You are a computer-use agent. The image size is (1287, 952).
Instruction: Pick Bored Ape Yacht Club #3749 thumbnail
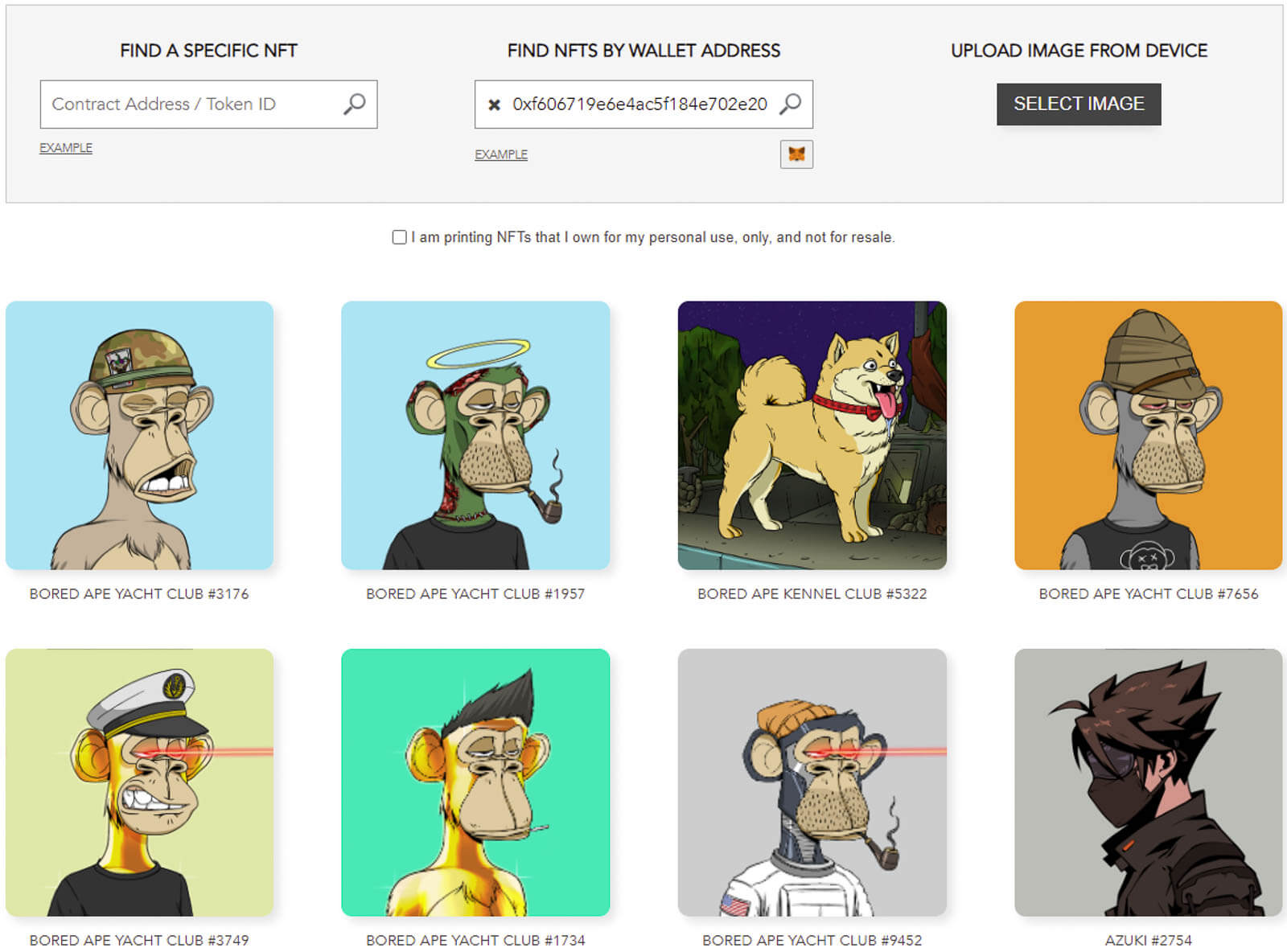(x=139, y=782)
